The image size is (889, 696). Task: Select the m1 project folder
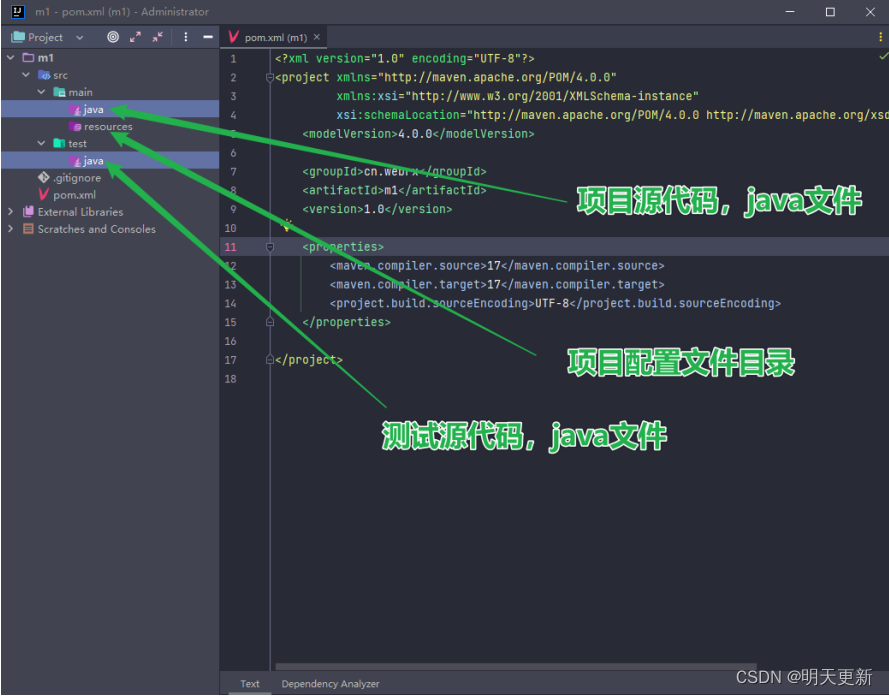tap(45, 58)
